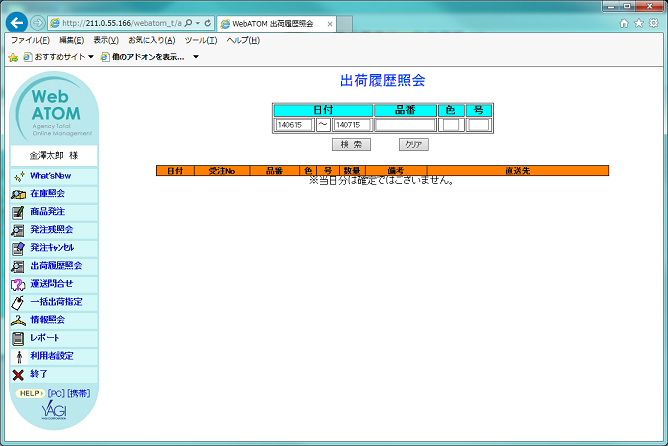
Task: Click the start date field showing 140615
Action: point(294,125)
